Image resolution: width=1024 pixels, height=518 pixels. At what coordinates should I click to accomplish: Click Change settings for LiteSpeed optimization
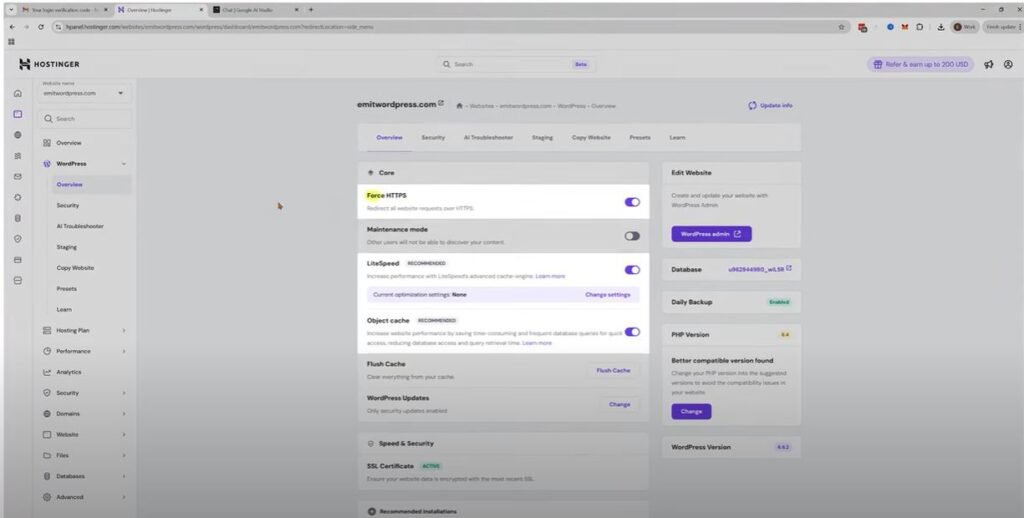click(x=607, y=295)
